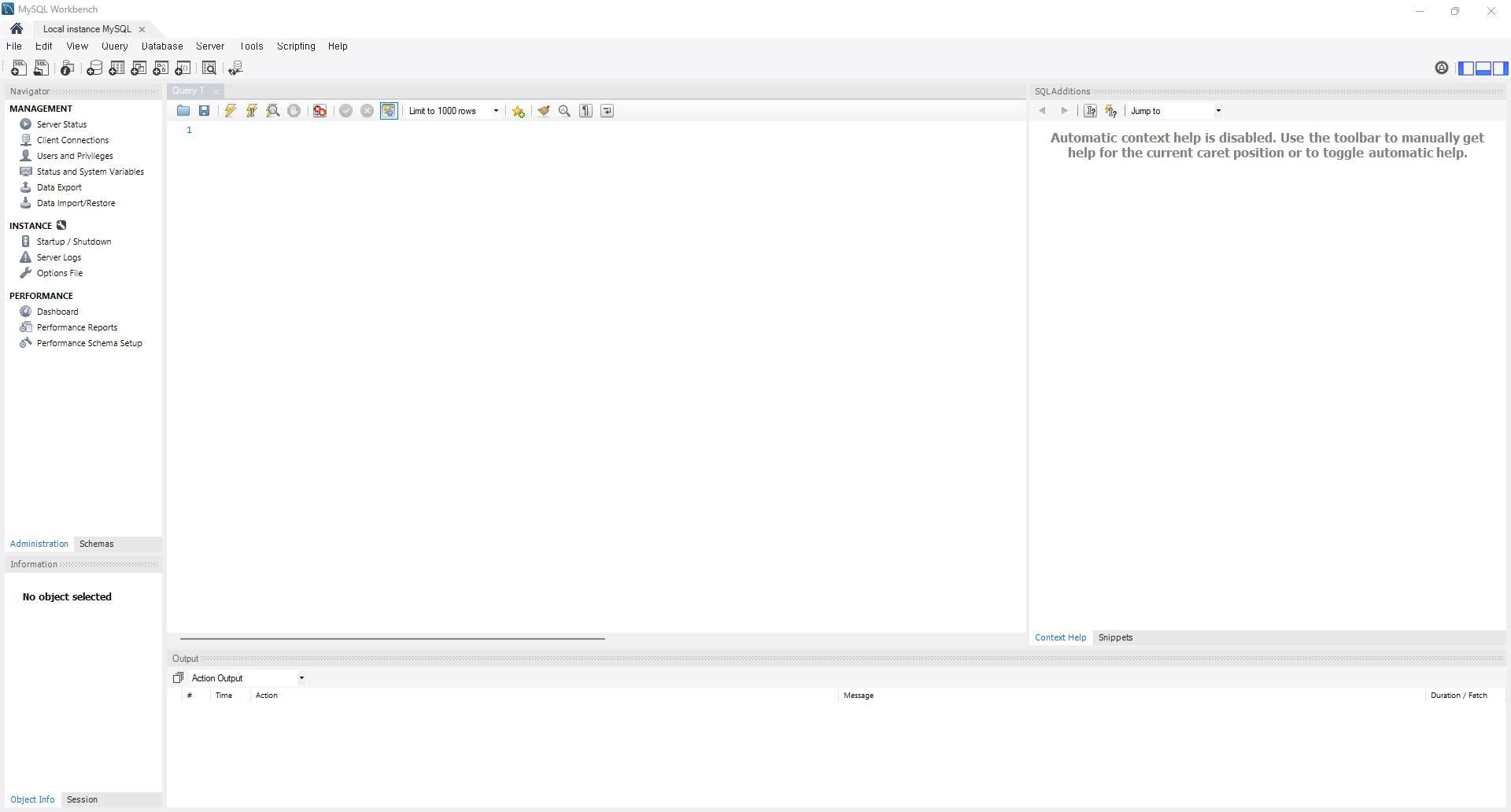Beautify the SQL script with broom icon
This screenshot has width=1511, height=812.
544,111
